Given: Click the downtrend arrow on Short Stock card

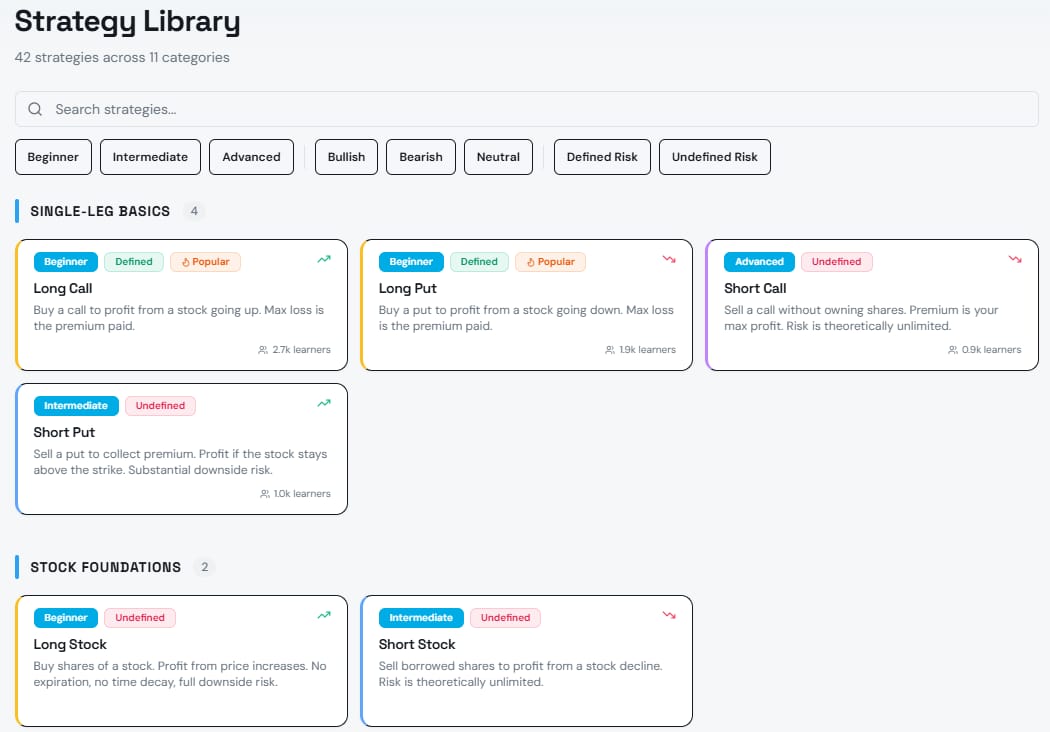Looking at the screenshot, I should point(669,615).
